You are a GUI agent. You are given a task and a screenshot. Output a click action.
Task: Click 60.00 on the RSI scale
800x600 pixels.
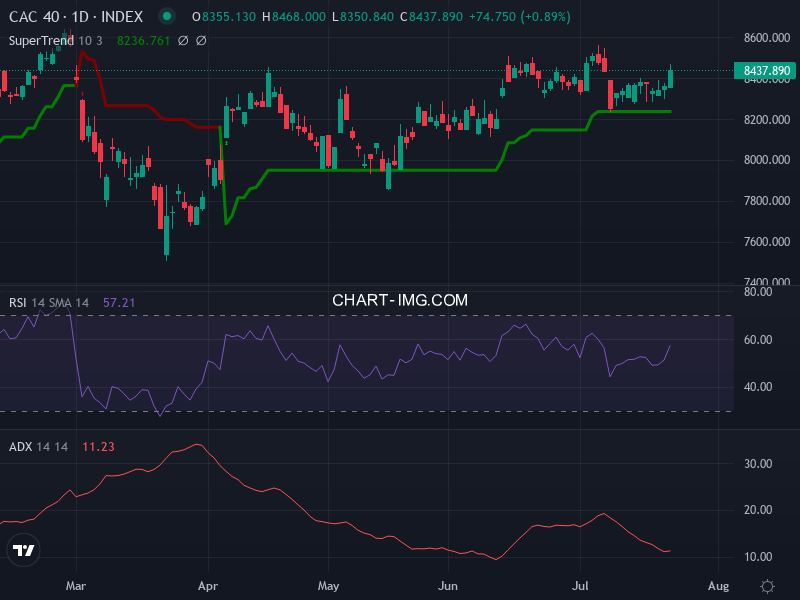[x=758, y=339]
